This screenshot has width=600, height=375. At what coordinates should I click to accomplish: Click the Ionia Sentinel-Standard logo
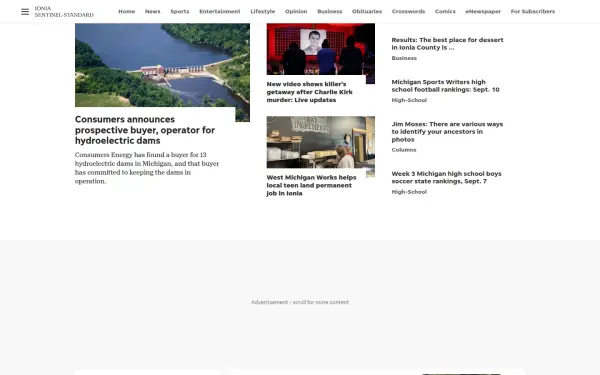point(64,11)
